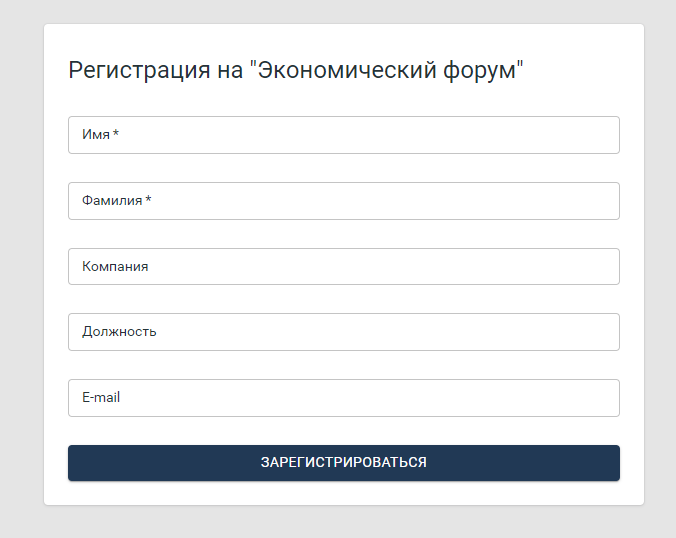Focus the E-mail input field
The width and height of the screenshot is (676, 538).
point(343,398)
